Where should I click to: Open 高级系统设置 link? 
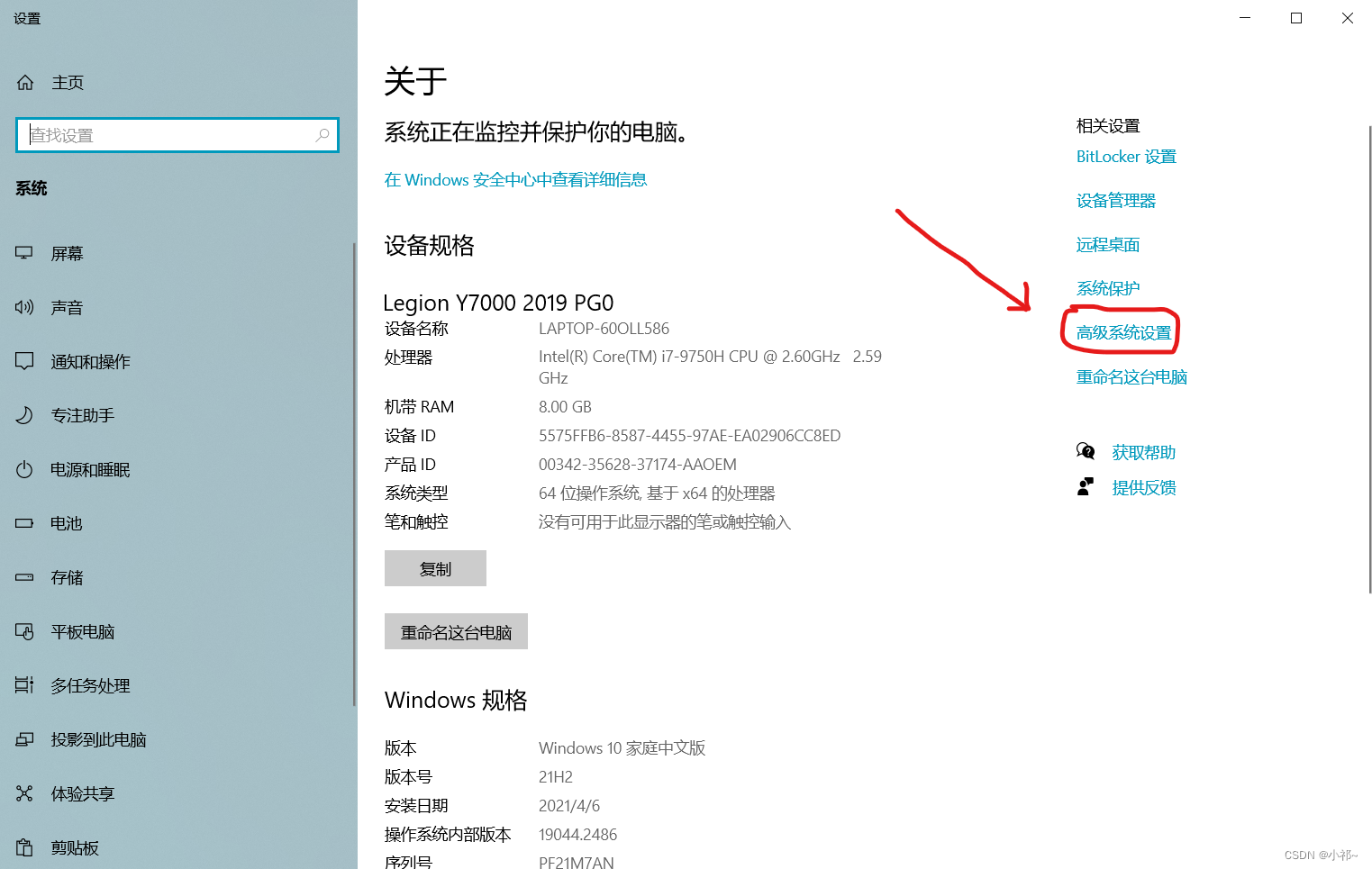1124,332
